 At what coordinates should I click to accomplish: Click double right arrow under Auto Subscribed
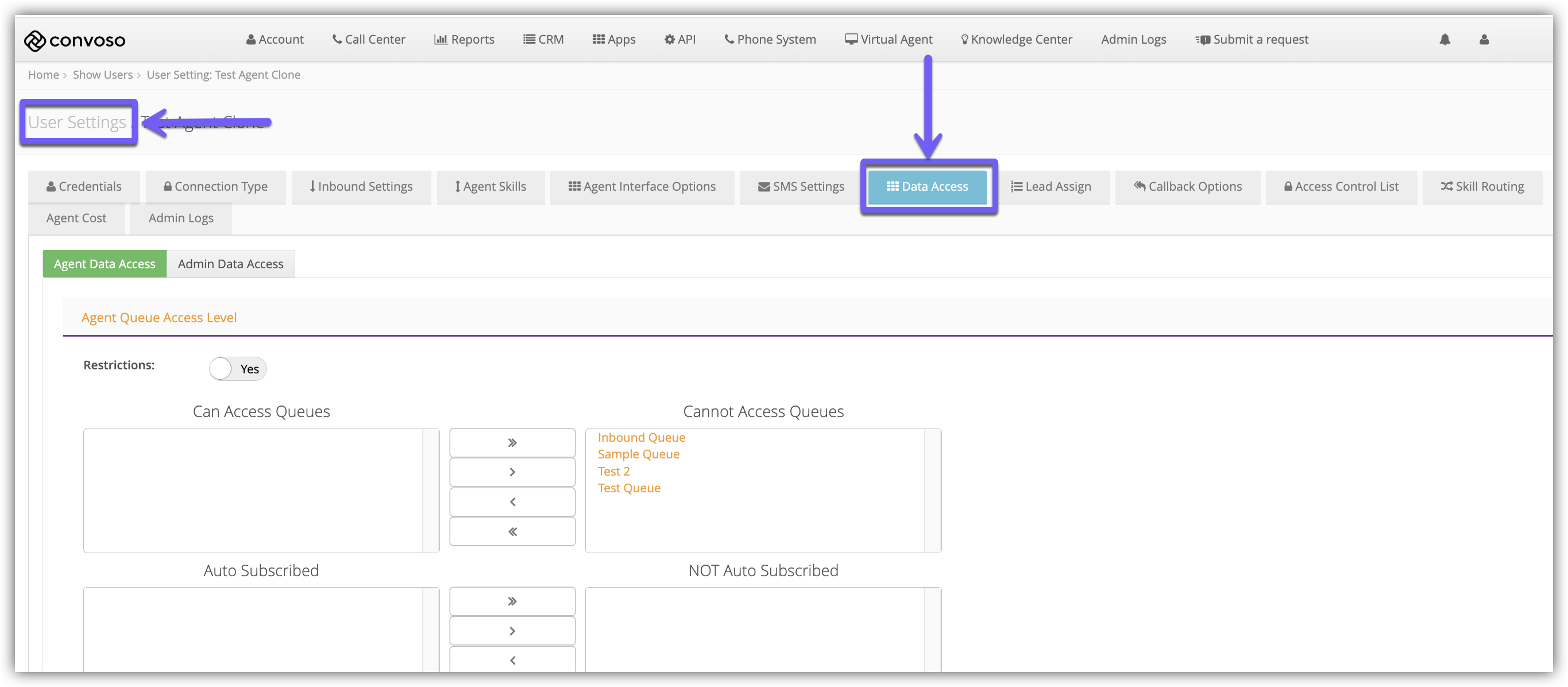coord(512,601)
